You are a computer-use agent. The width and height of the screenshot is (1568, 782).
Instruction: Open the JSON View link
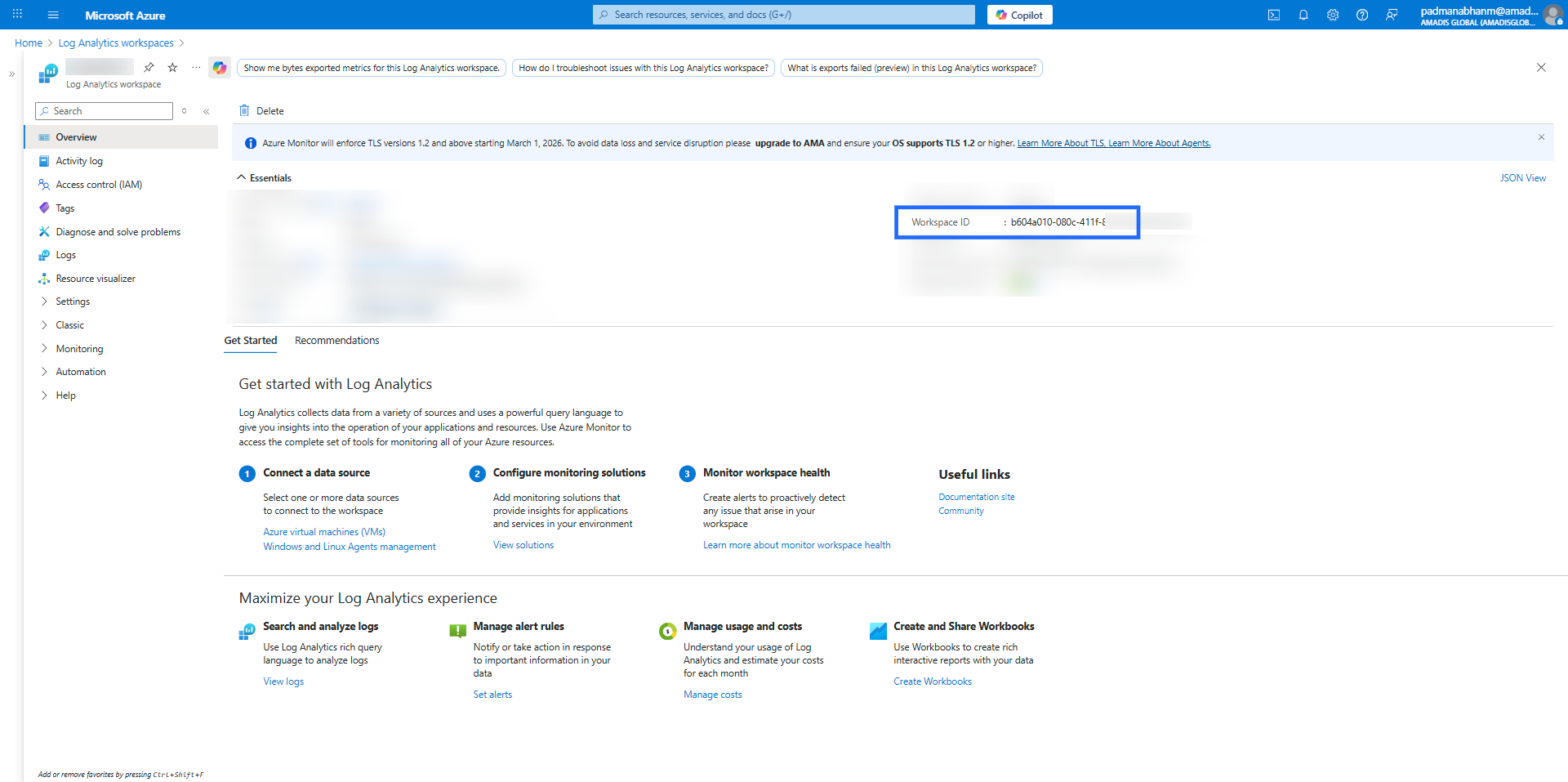1522,178
